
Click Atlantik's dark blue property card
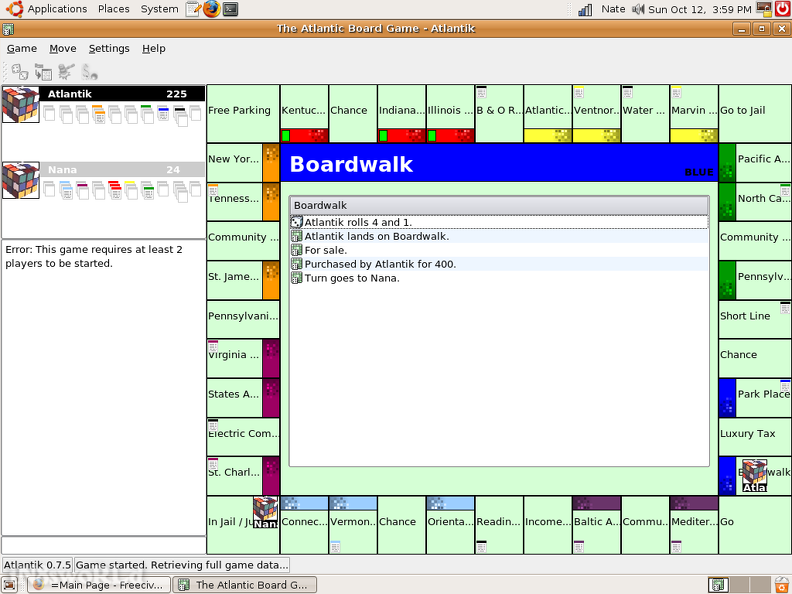point(163,113)
